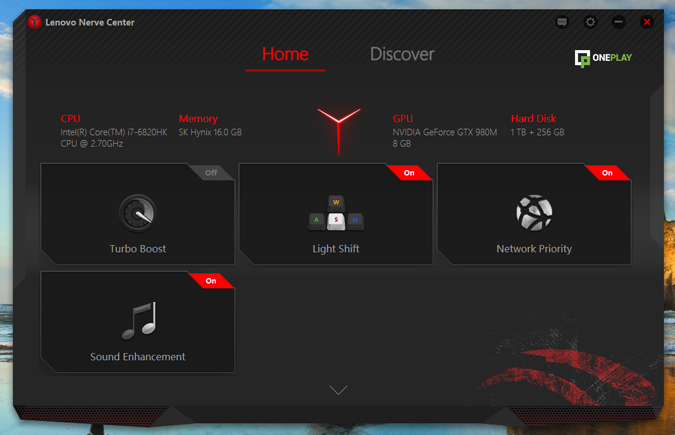Click the Sound Enhancement music note icon
Screen dimensions: 675x435
tap(139, 321)
